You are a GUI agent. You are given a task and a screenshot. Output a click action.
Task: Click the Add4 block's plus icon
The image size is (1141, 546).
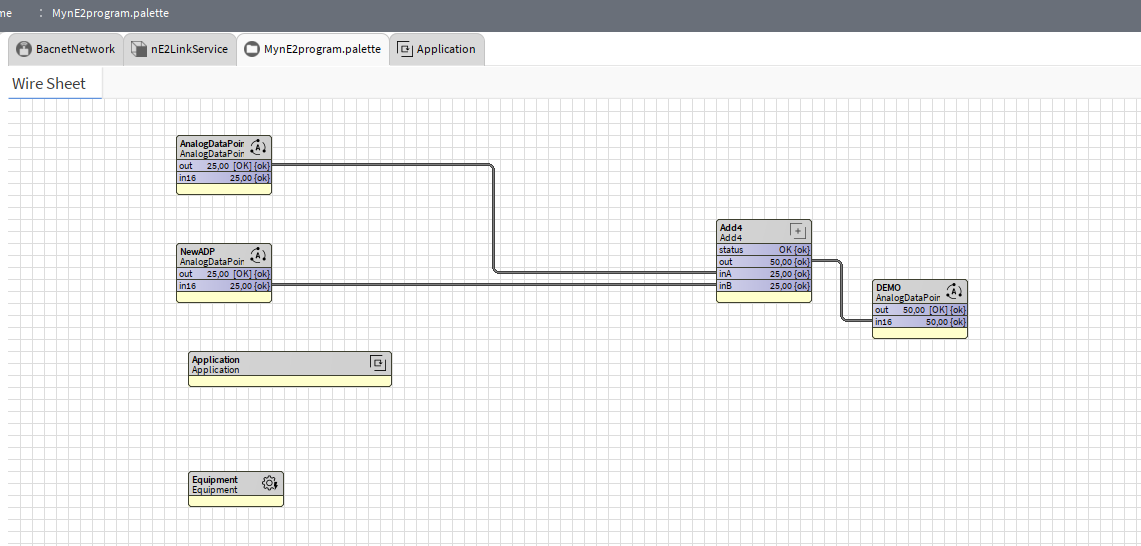797,231
